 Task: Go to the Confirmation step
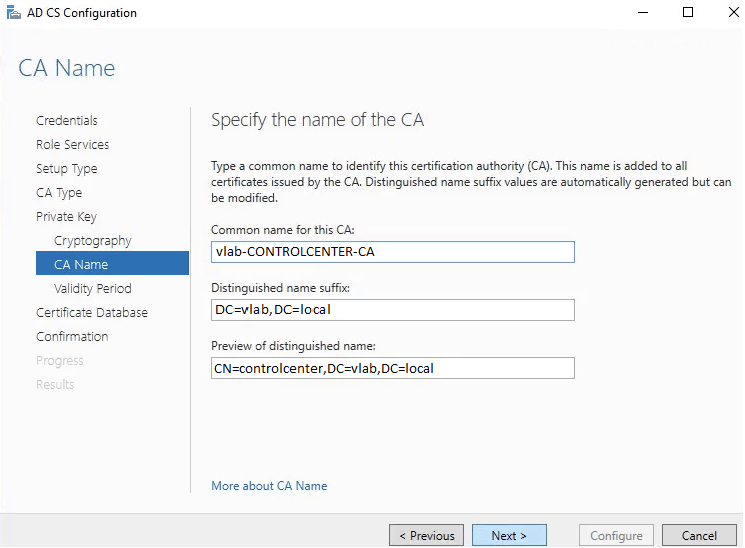point(72,337)
